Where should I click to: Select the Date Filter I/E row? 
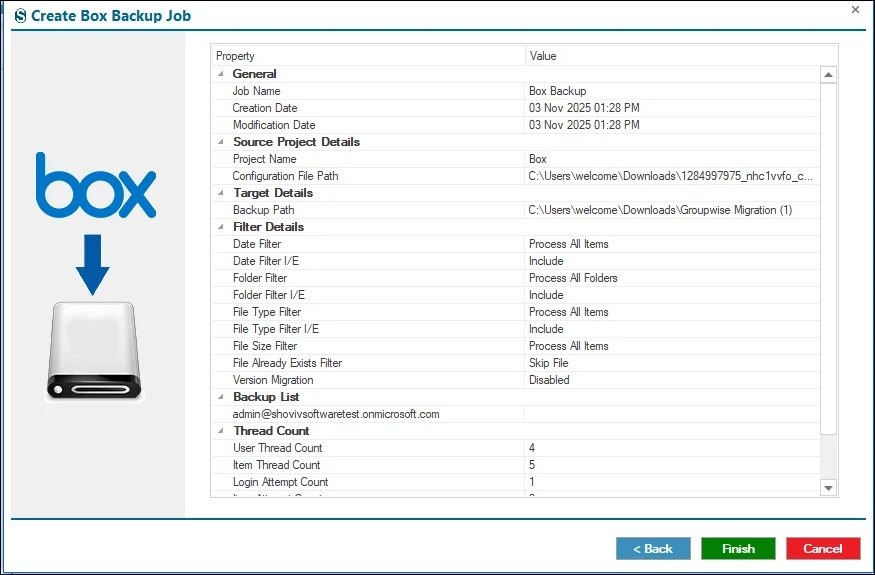click(x=516, y=261)
